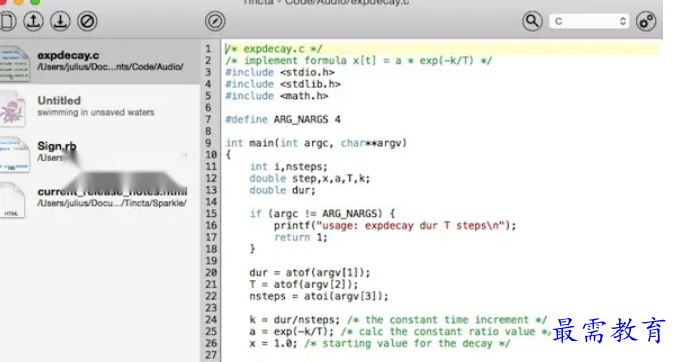Image resolution: width=674 pixels, height=362 pixels.
Task: Click 'starting value for the decay' comment
Action: [407, 343]
